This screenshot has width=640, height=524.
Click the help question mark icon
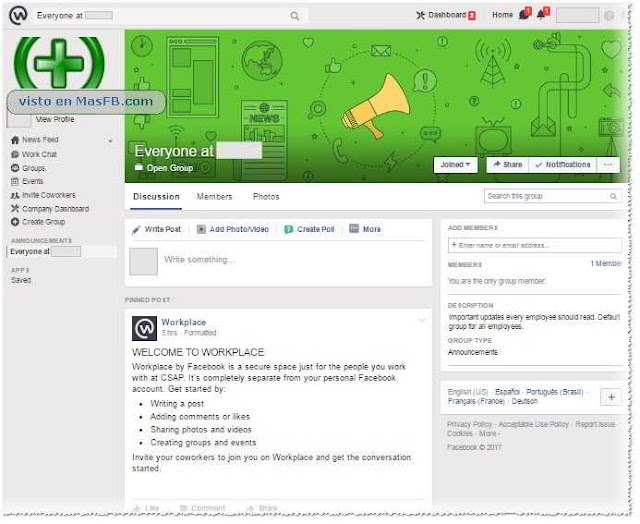point(609,16)
